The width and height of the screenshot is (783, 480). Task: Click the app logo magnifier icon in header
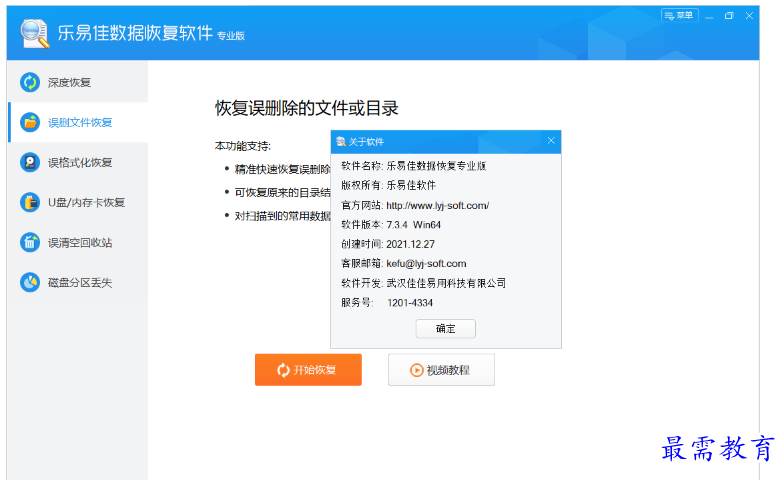[x=35, y=33]
